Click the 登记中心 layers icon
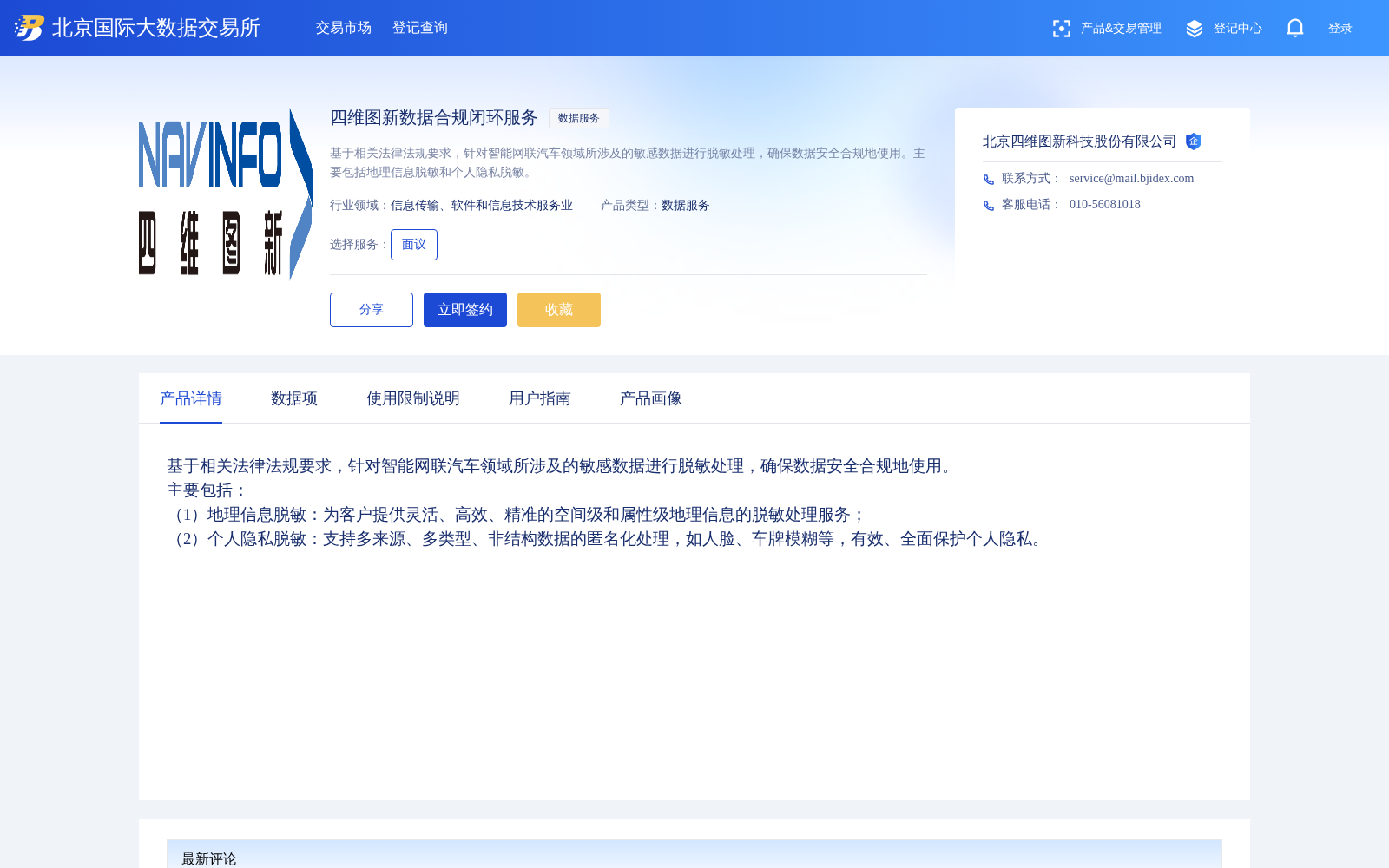 (x=1195, y=29)
